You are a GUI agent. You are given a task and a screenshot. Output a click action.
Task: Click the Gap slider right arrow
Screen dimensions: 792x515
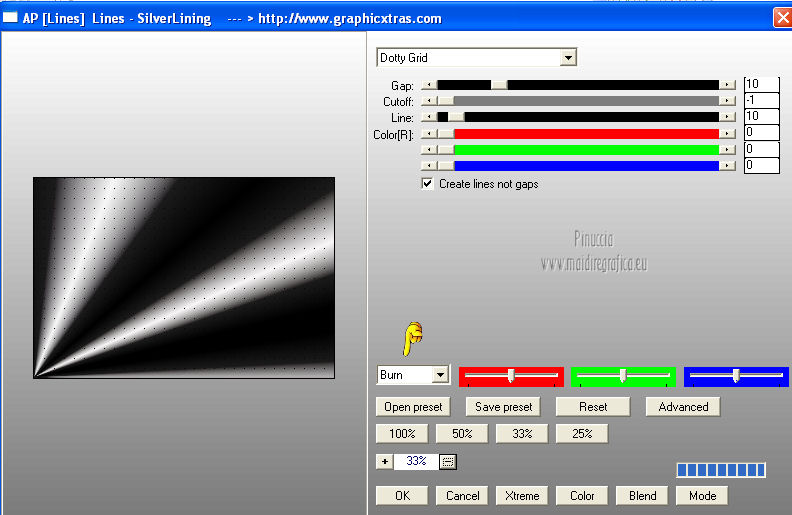pos(727,85)
